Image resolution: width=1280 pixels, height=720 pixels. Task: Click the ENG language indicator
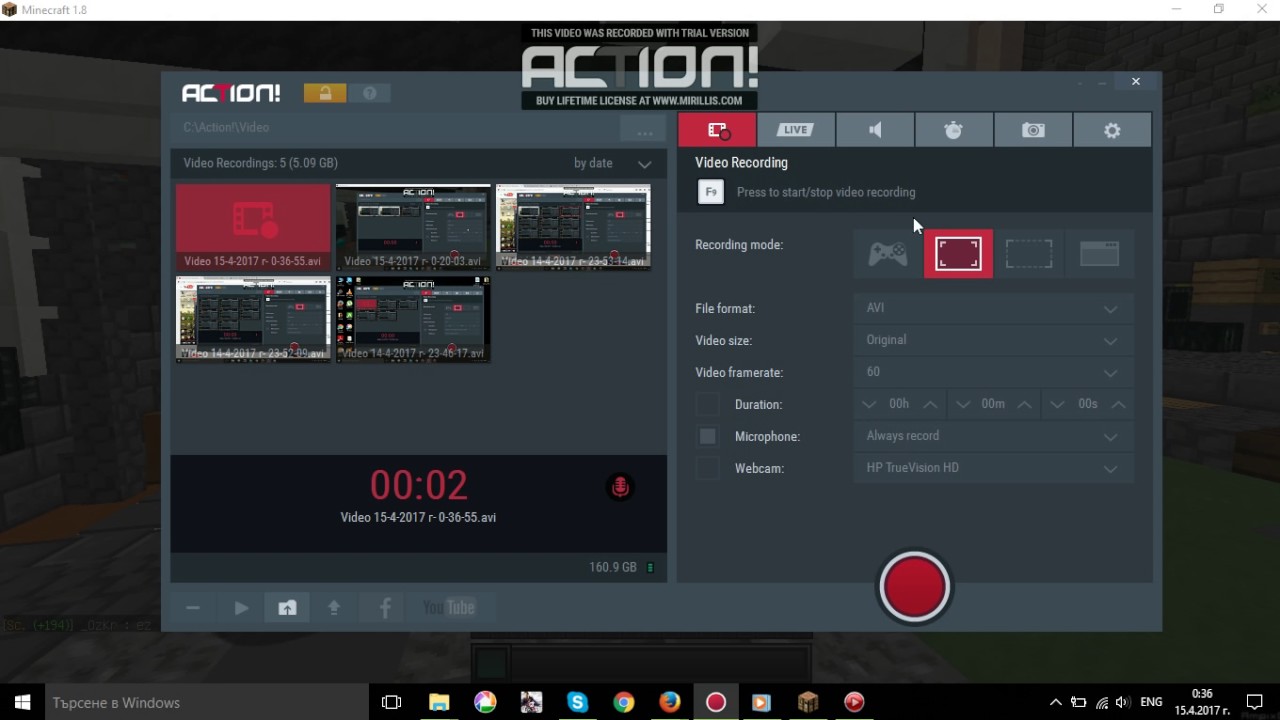point(1151,702)
